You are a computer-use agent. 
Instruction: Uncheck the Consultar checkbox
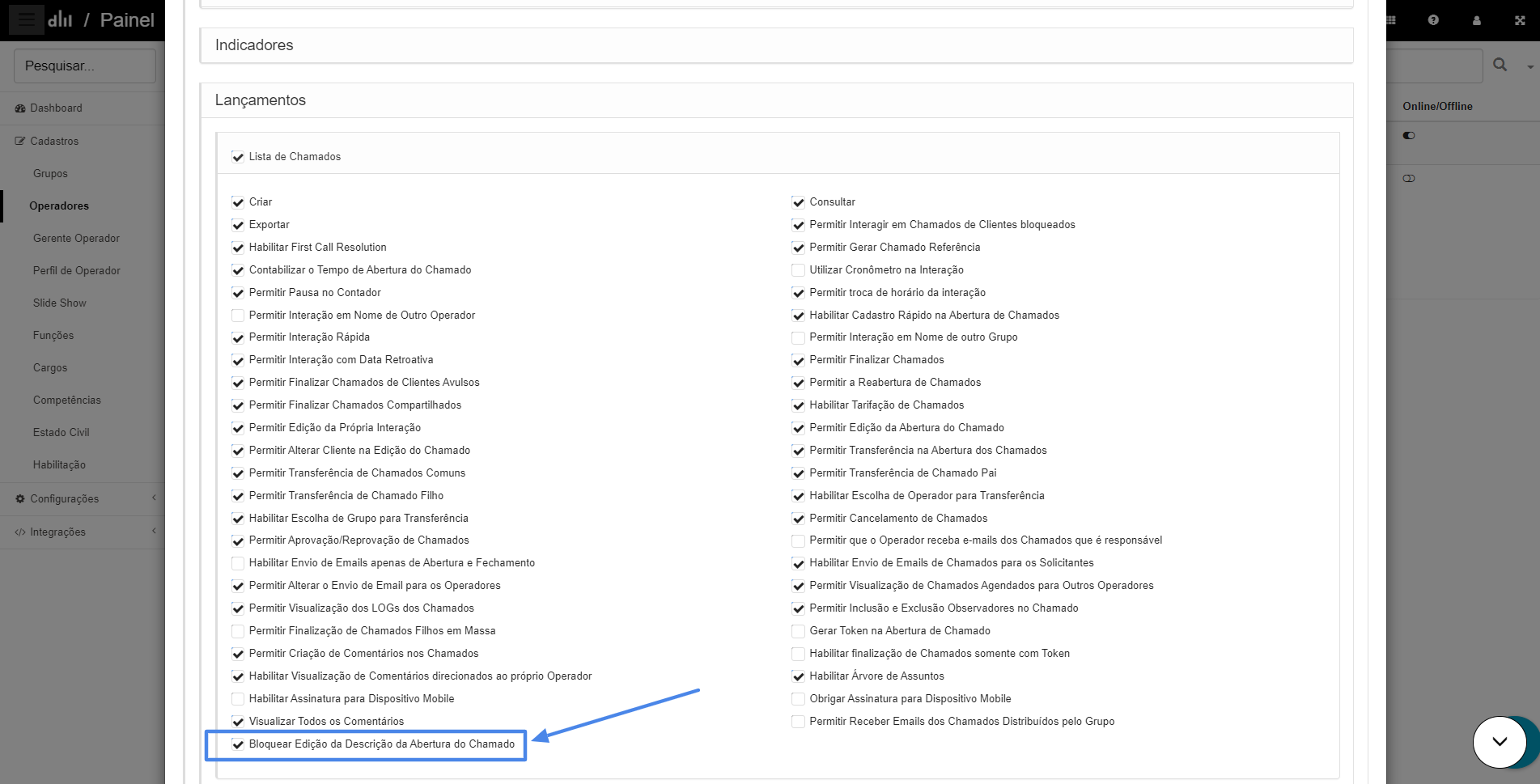[x=798, y=202]
